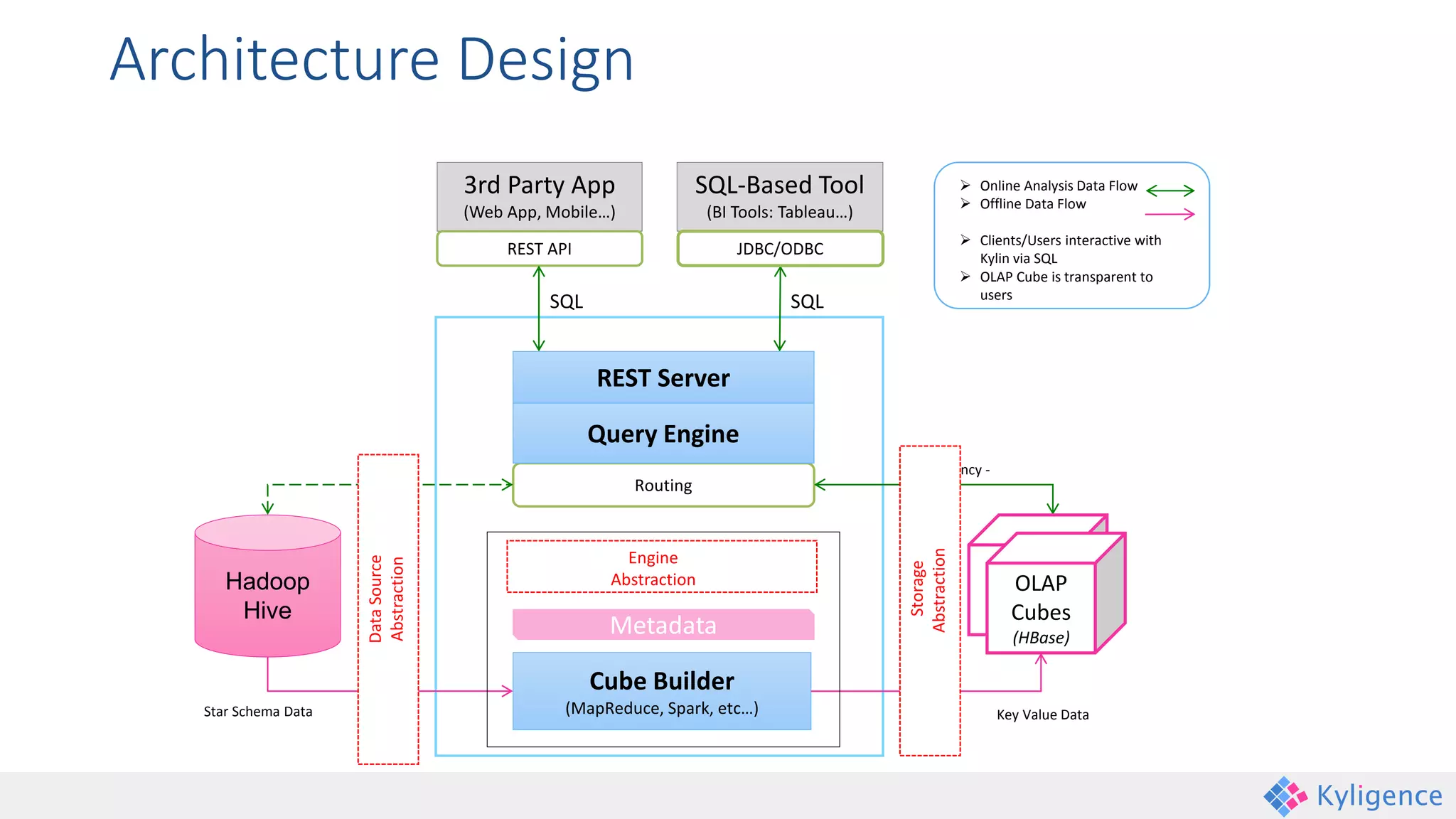Click the Routing box
1456x819 pixels.
663,486
